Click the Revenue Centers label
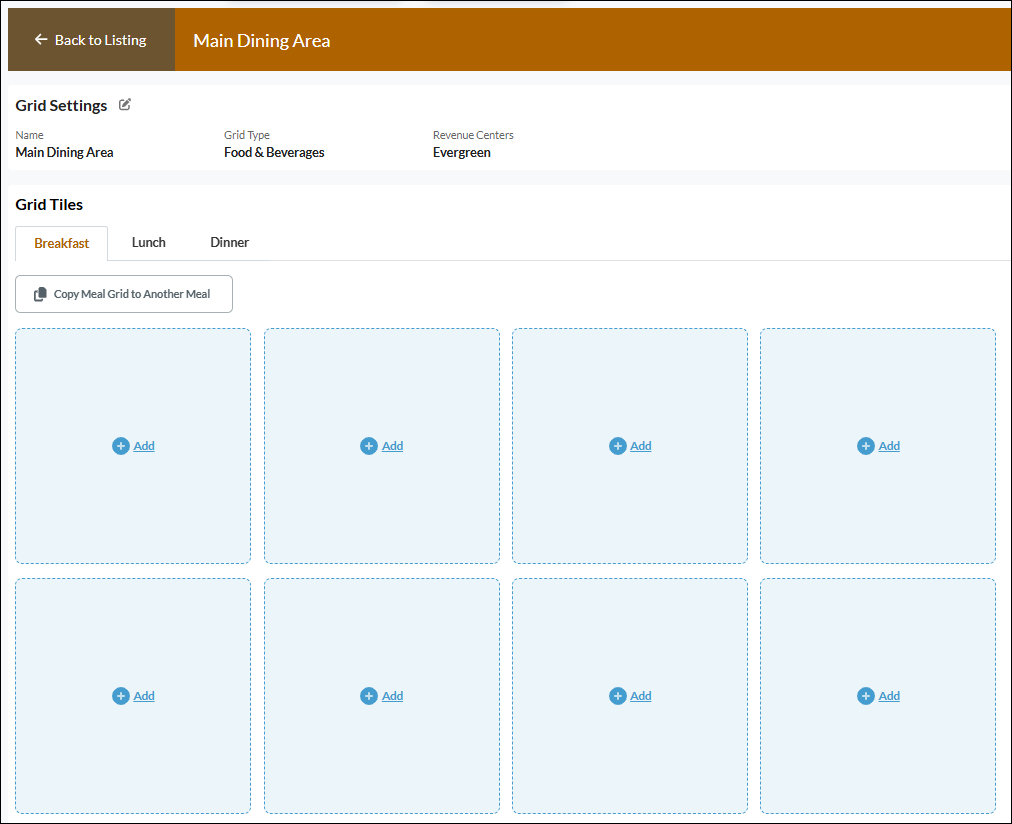Screen dimensions: 1012x824 click(x=473, y=135)
